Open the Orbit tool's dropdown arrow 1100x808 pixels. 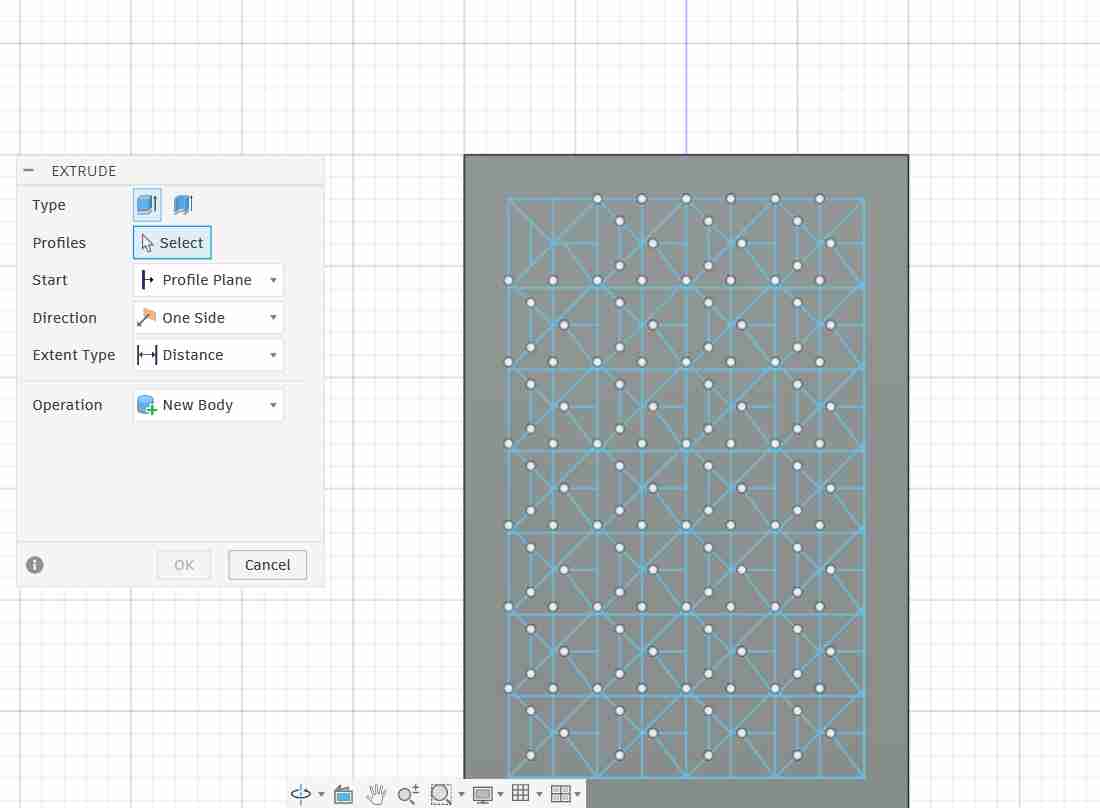320,796
